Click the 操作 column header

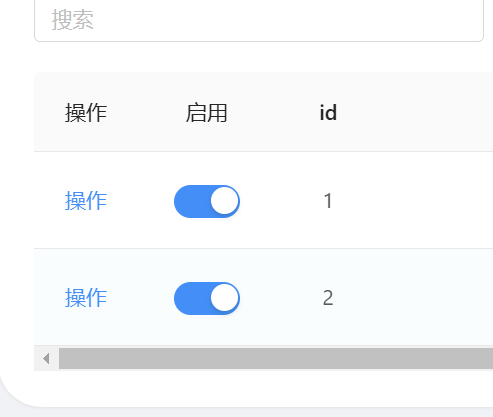tap(86, 113)
